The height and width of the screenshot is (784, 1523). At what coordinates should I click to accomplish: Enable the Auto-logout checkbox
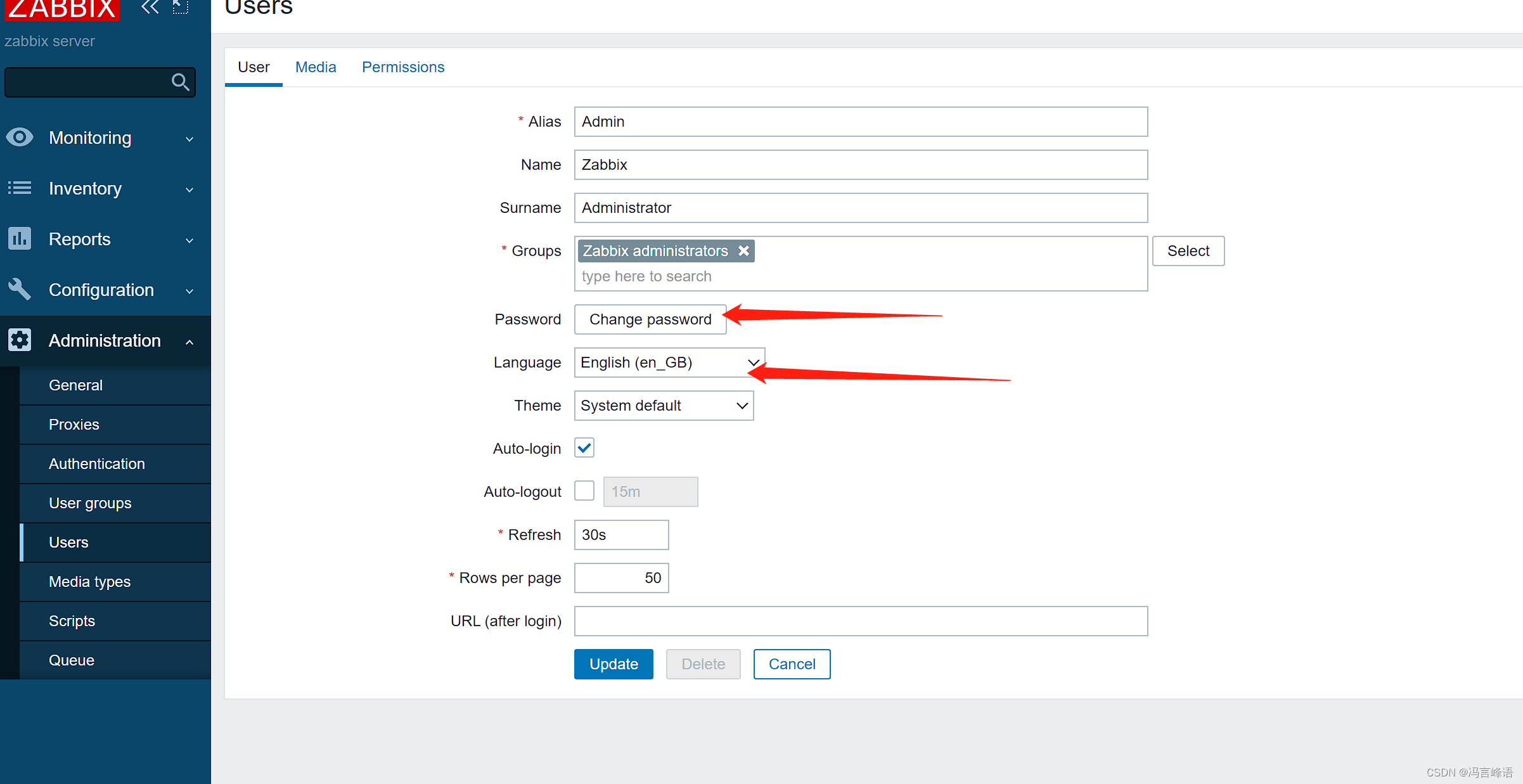tap(584, 491)
